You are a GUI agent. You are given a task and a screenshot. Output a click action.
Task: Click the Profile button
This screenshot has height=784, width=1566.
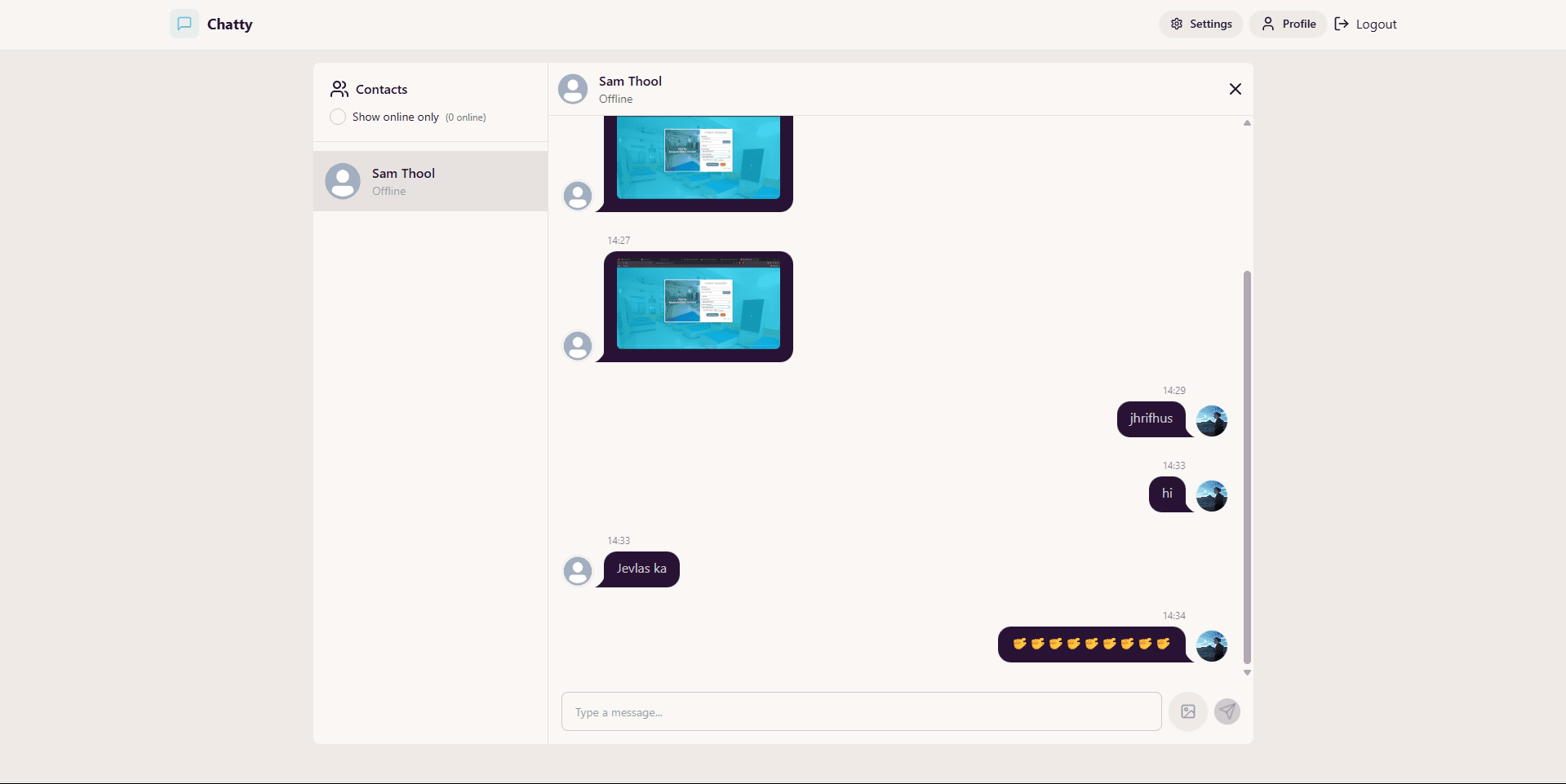point(1288,24)
